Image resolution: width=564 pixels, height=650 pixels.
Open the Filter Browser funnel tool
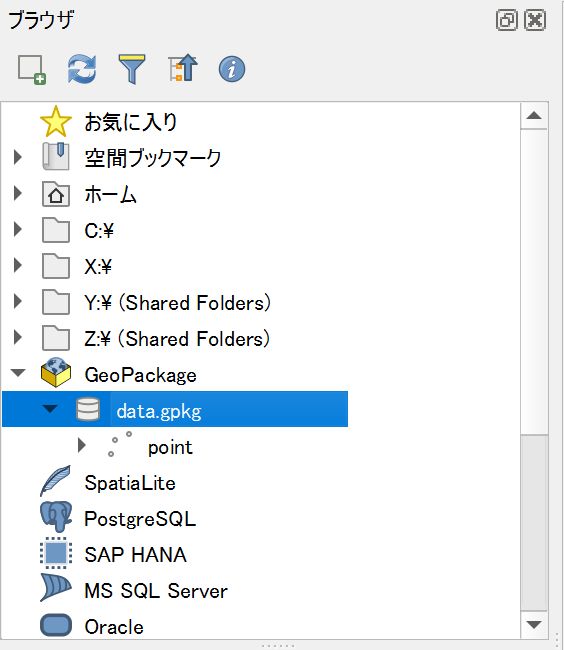[132, 69]
